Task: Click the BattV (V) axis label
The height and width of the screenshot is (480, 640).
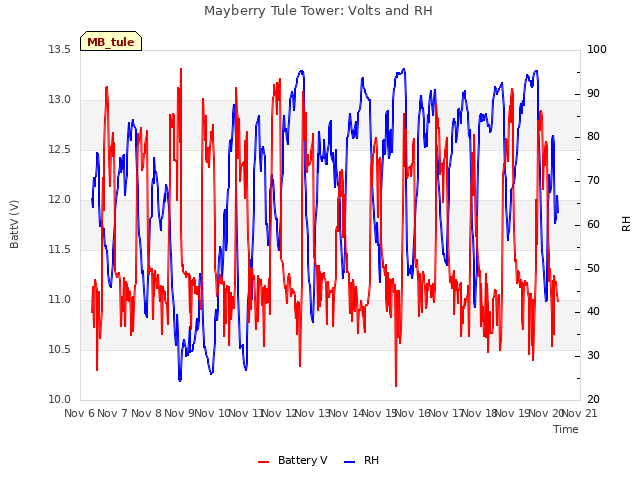Action: point(14,224)
